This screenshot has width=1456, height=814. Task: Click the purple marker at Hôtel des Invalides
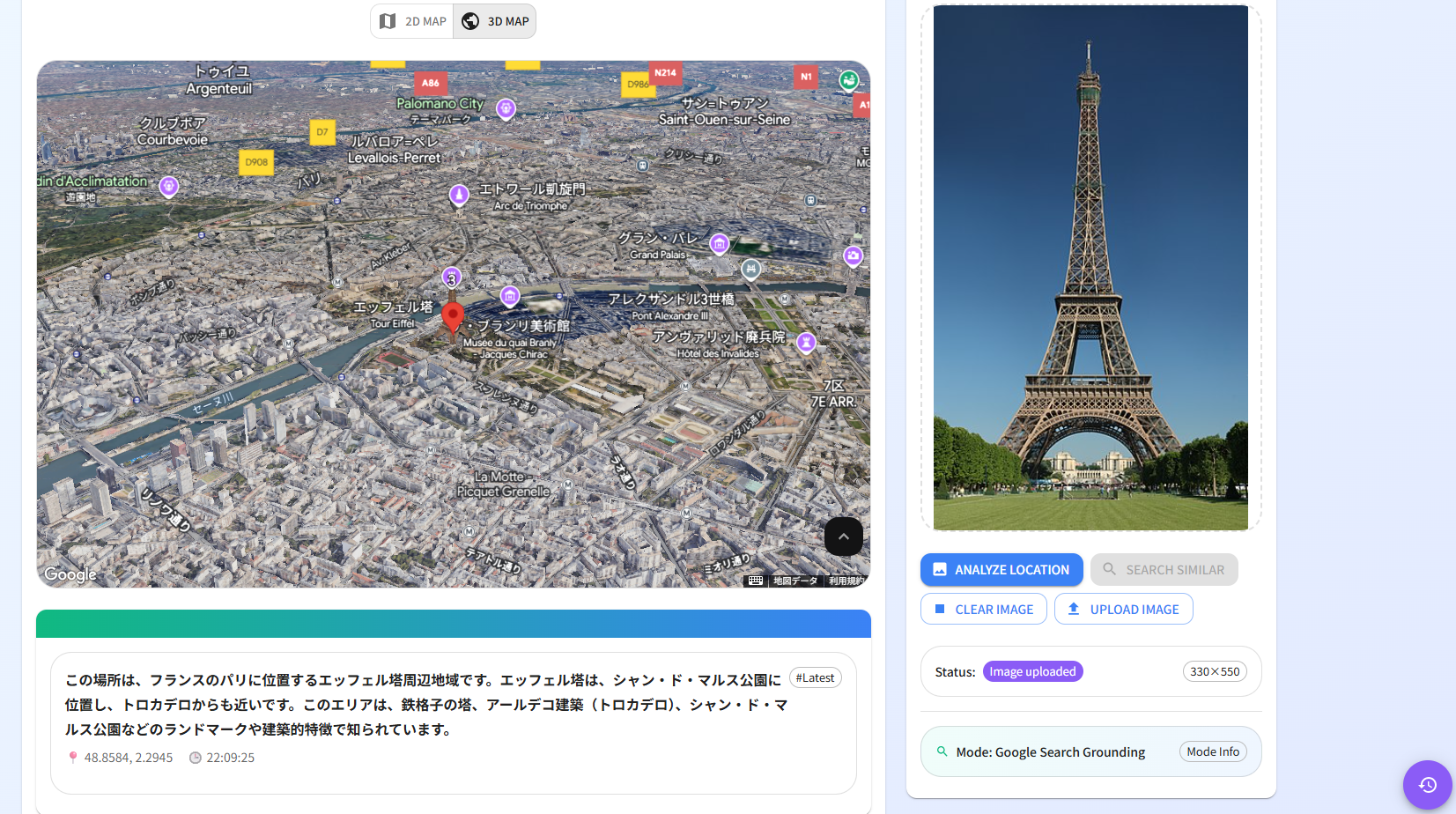[806, 344]
